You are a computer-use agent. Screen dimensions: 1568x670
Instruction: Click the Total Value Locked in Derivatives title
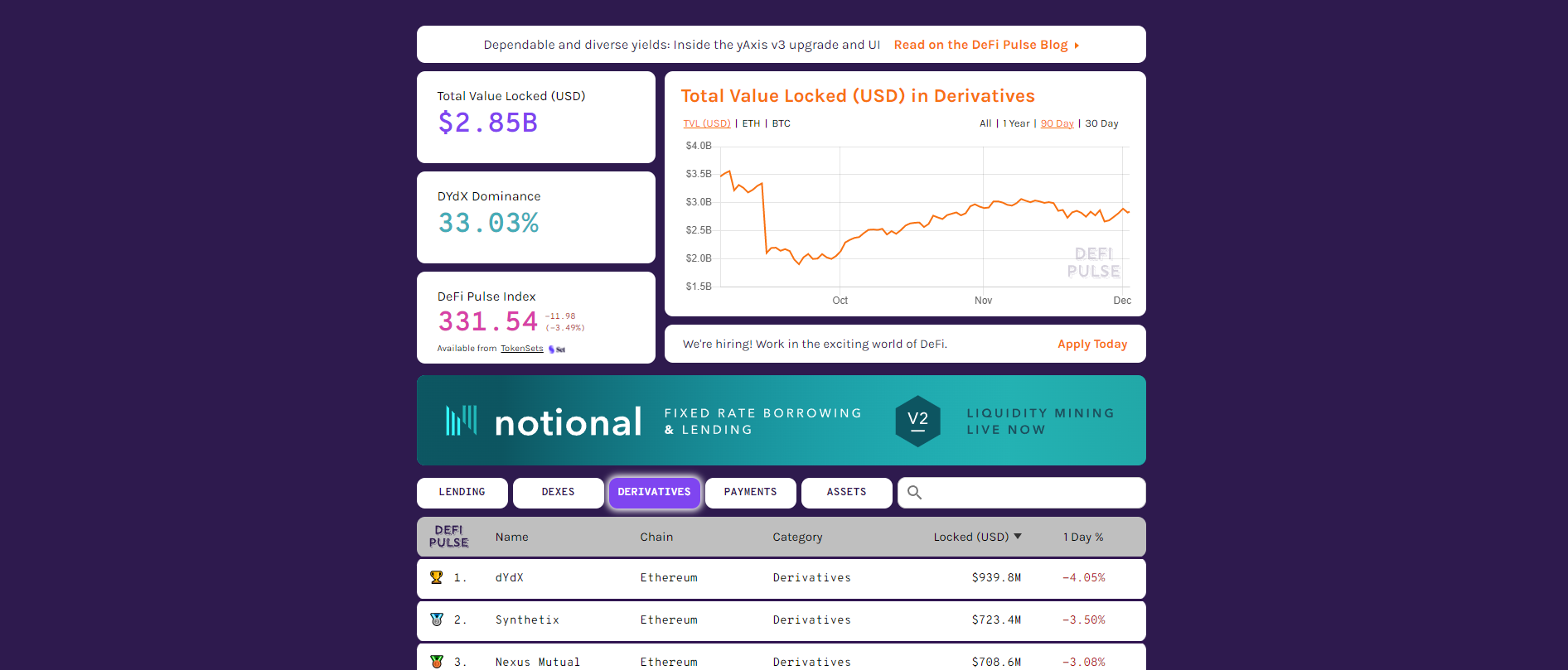click(858, 96)
